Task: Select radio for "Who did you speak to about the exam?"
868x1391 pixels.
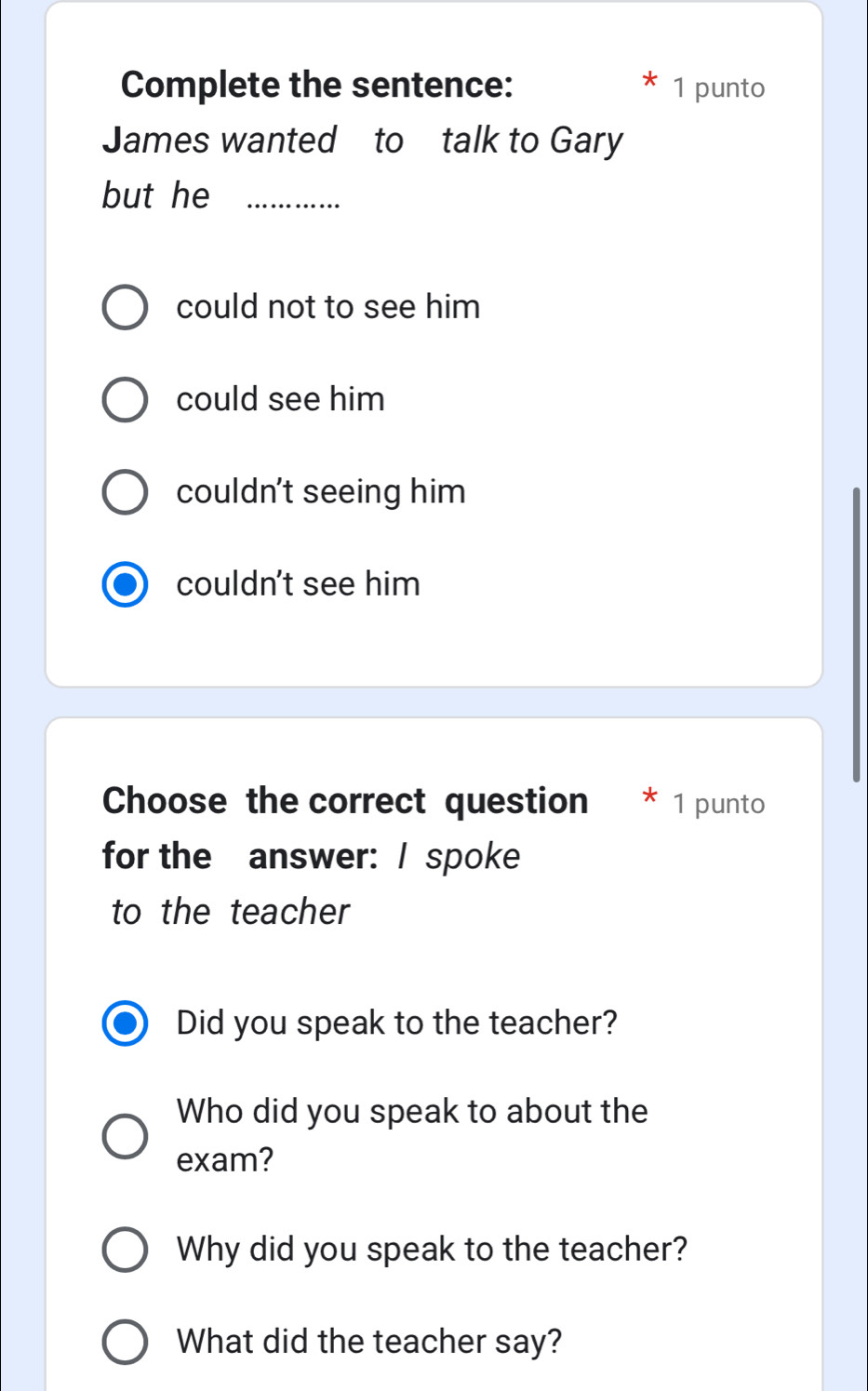Action: 125,1136
